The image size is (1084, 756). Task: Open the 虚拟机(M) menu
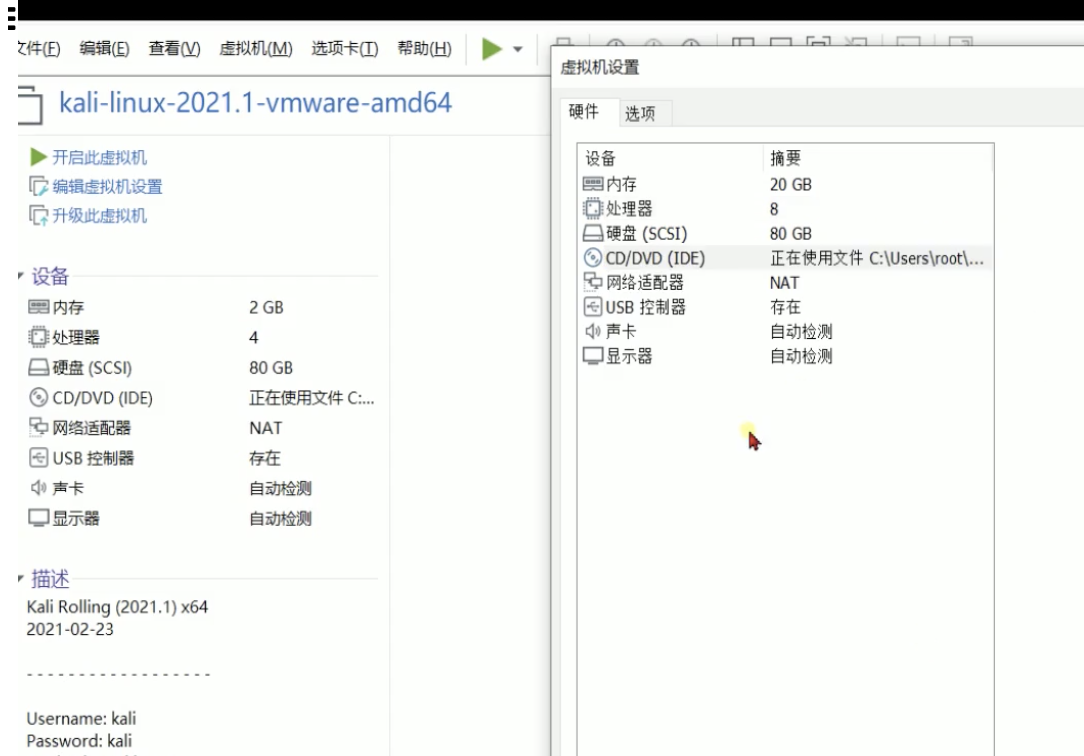(x=256, y=48)
